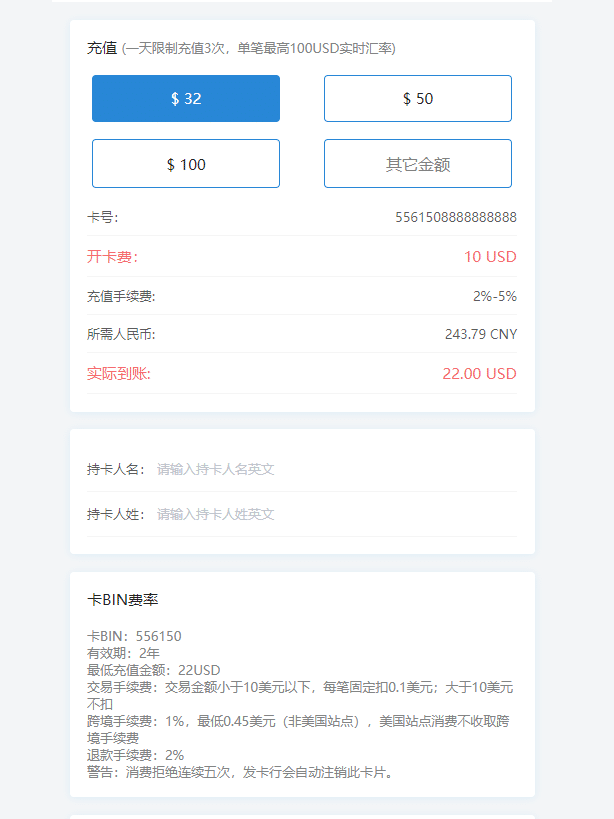The height and width of the screenshot is (819, 614).
Task: Click the 卡号 label
Action: click(x=102, y=217)
